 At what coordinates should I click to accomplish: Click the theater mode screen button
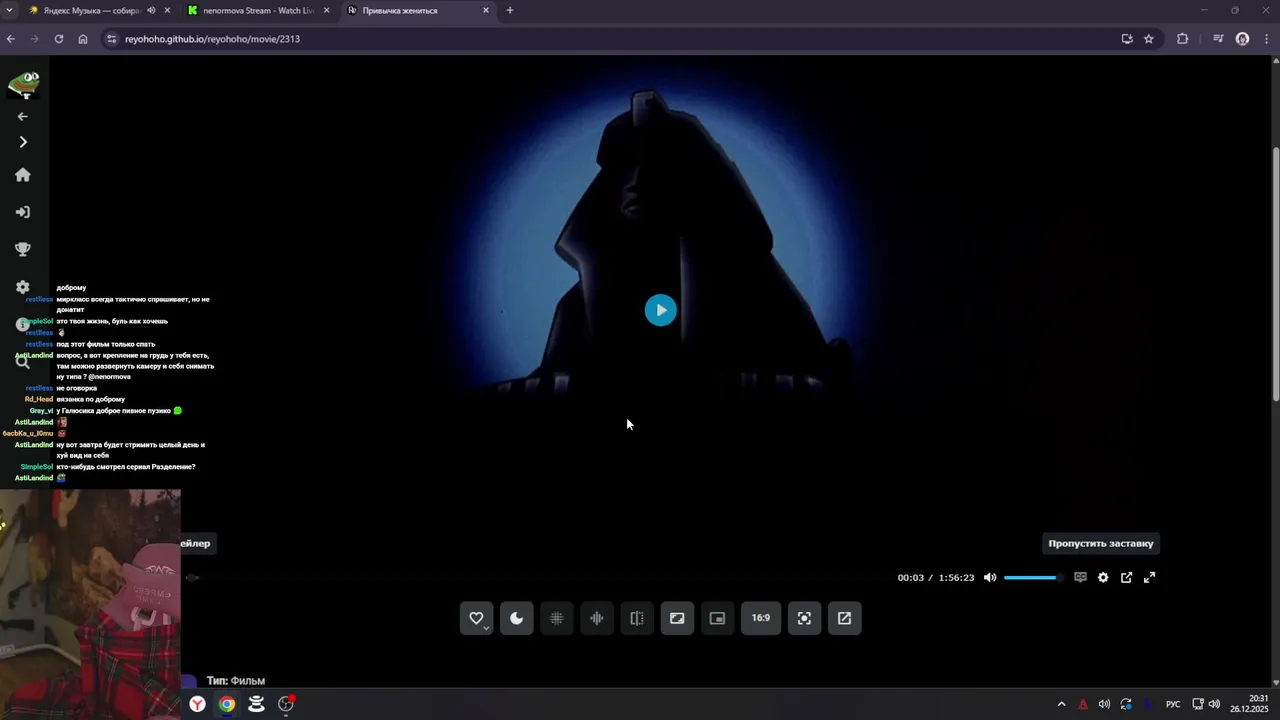point(677,618)
